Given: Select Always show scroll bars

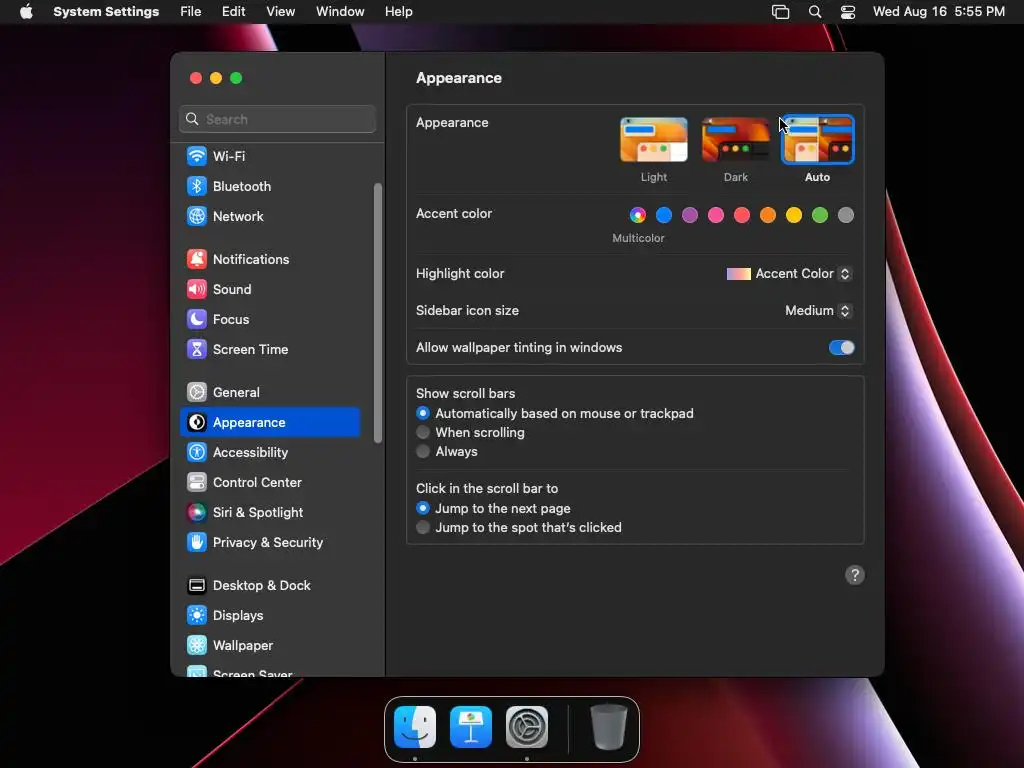Looking at the screenshot, I should pyautogui.click(x=423, y=451).
